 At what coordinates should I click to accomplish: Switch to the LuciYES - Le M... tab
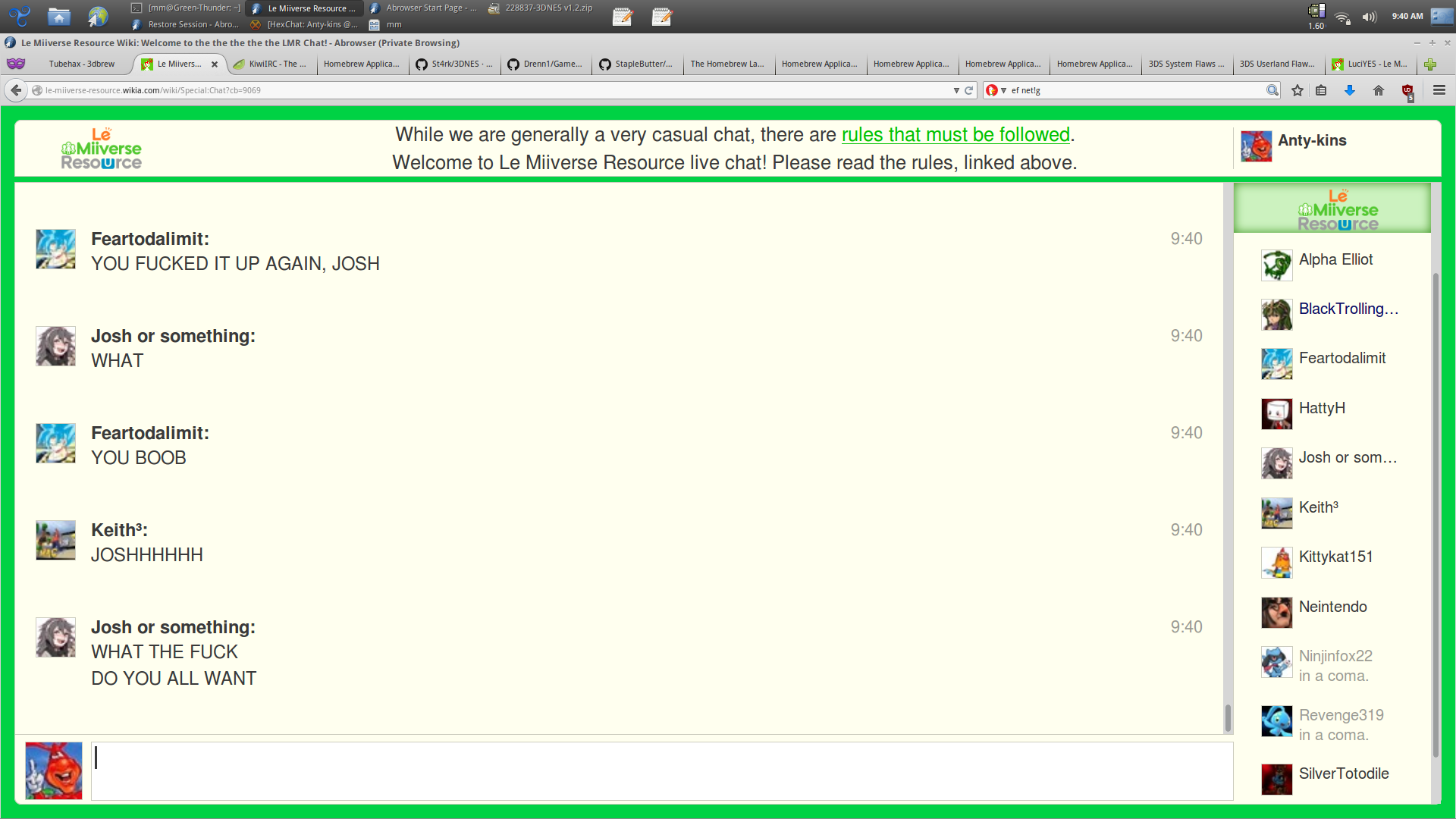[1371, 64]
